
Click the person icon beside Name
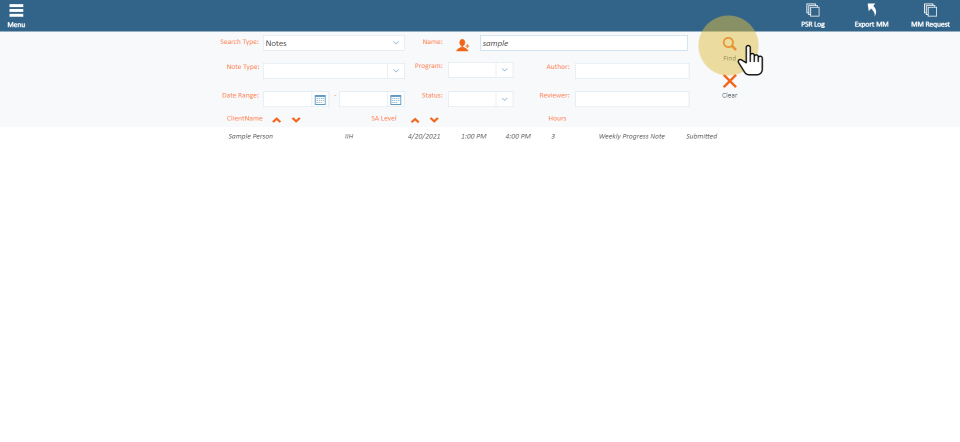click(462, 45)
